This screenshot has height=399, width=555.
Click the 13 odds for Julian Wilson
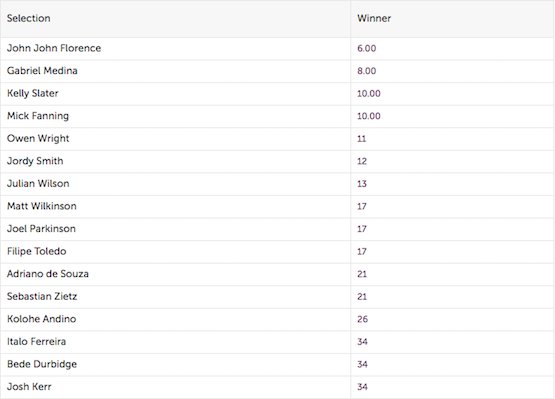(362, 184)
